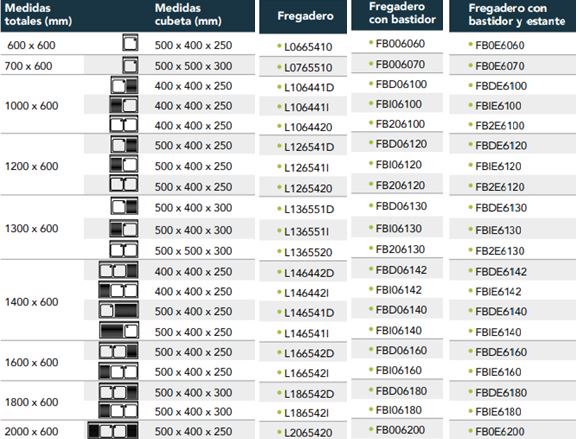This screenshot has height=439, width=580.
Task: Click the 'Medidas totales (mm)' header
Action: tap(38, 14)
